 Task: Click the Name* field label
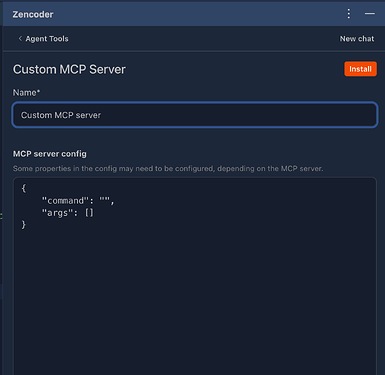[x=26, y=92]
